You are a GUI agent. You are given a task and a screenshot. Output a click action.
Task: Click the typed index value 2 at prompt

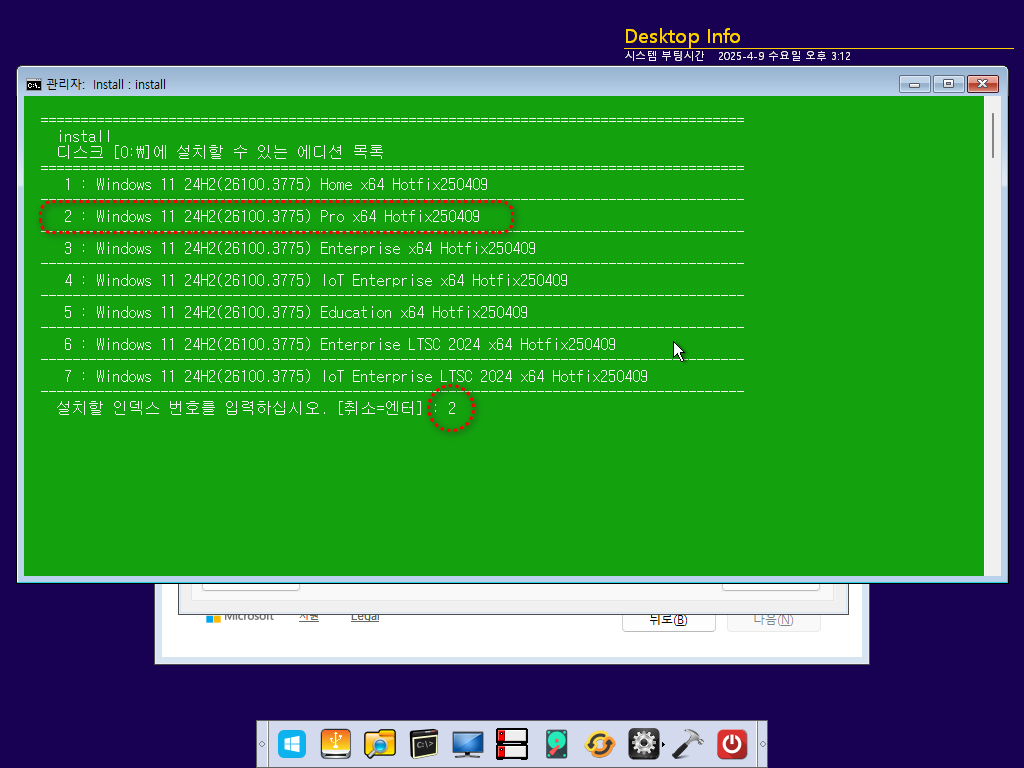[x=451, y=409]
